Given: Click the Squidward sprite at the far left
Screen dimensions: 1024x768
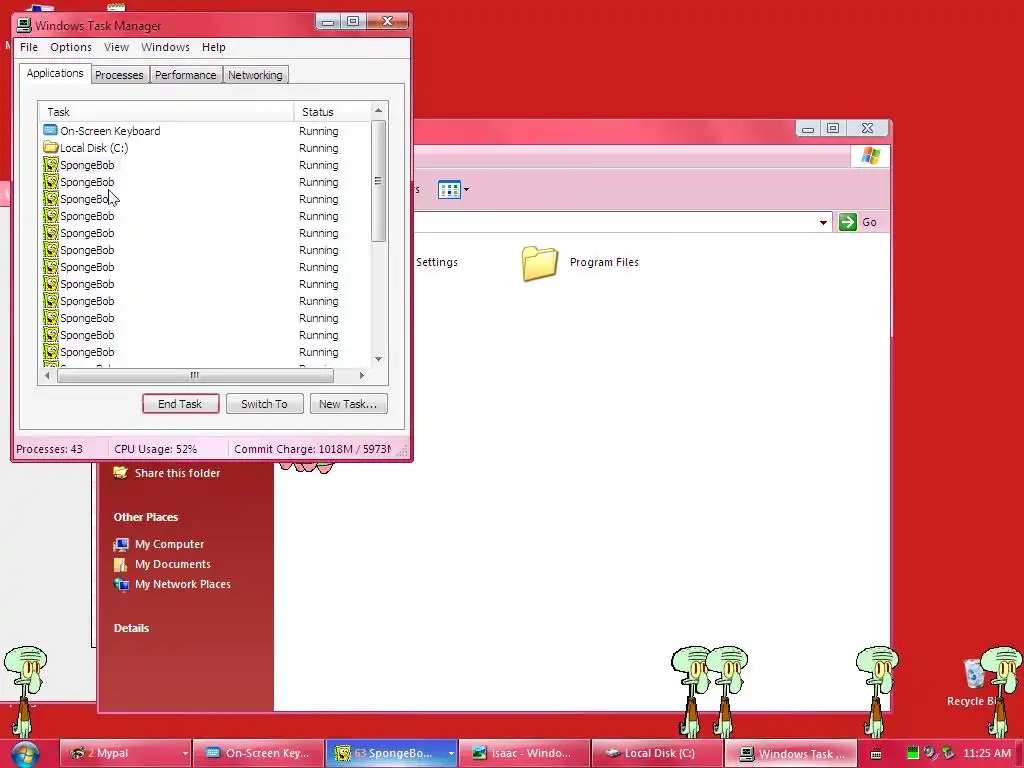Looking at the screenshot, I should (25, 692).
